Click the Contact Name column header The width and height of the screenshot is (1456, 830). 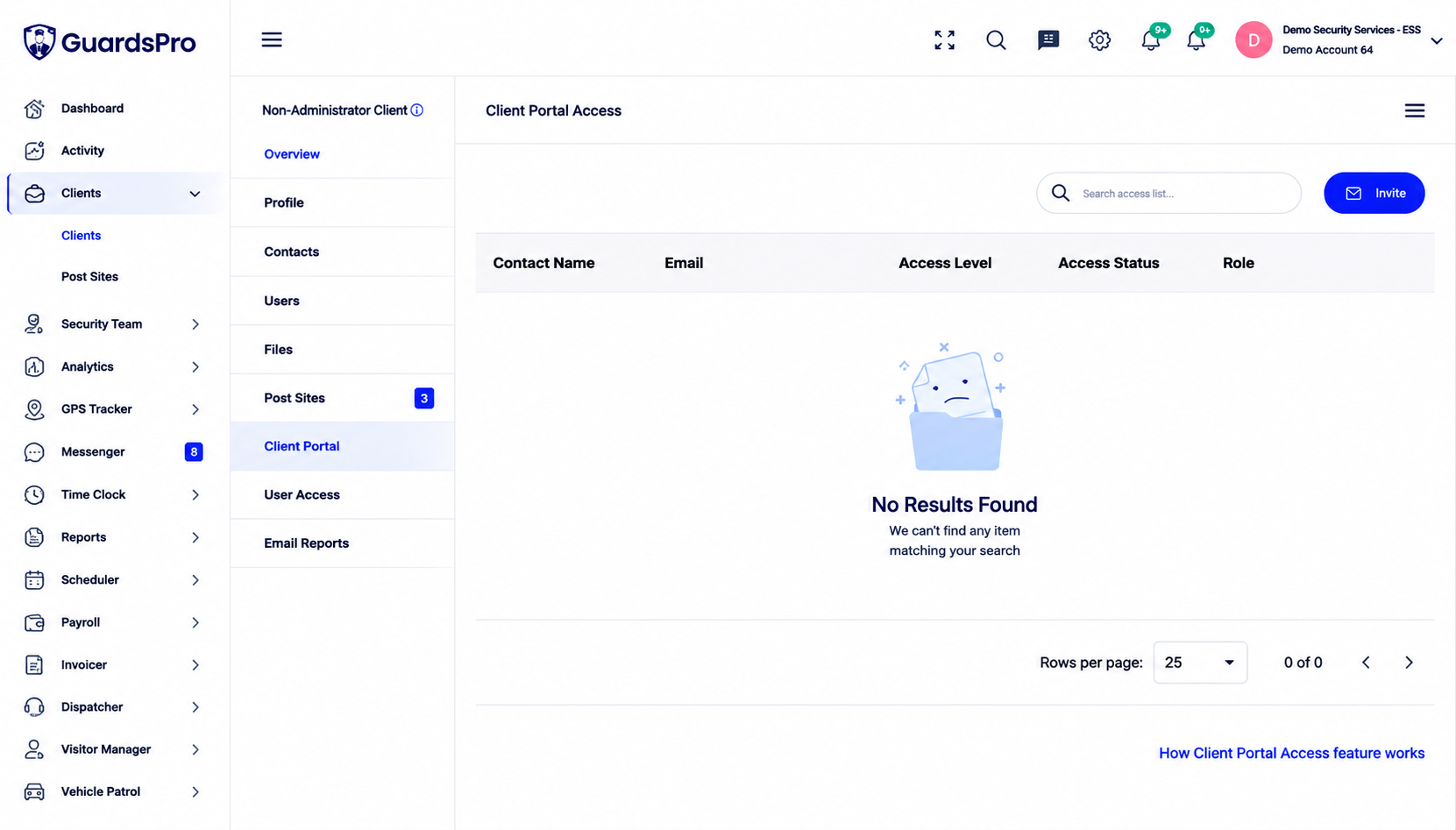point(543,263)
